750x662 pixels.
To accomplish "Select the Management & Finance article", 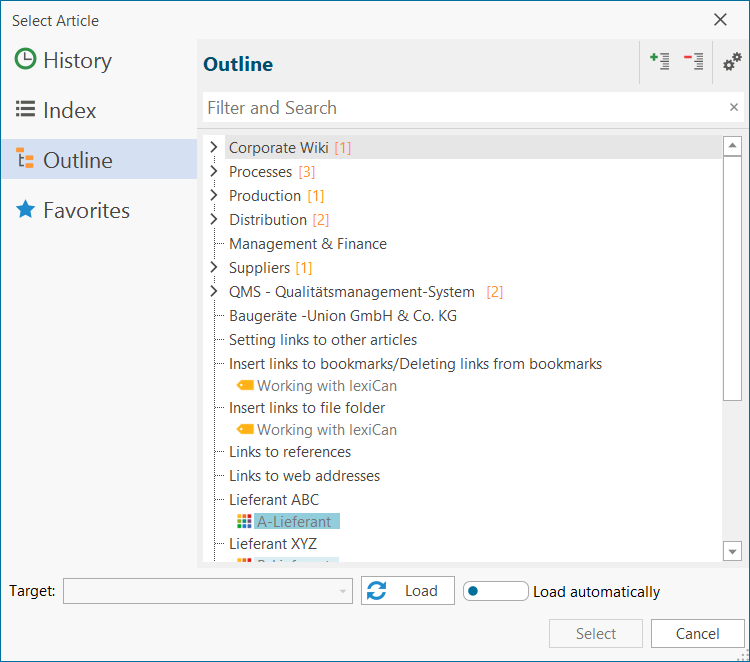I will [x=307, y=244].
